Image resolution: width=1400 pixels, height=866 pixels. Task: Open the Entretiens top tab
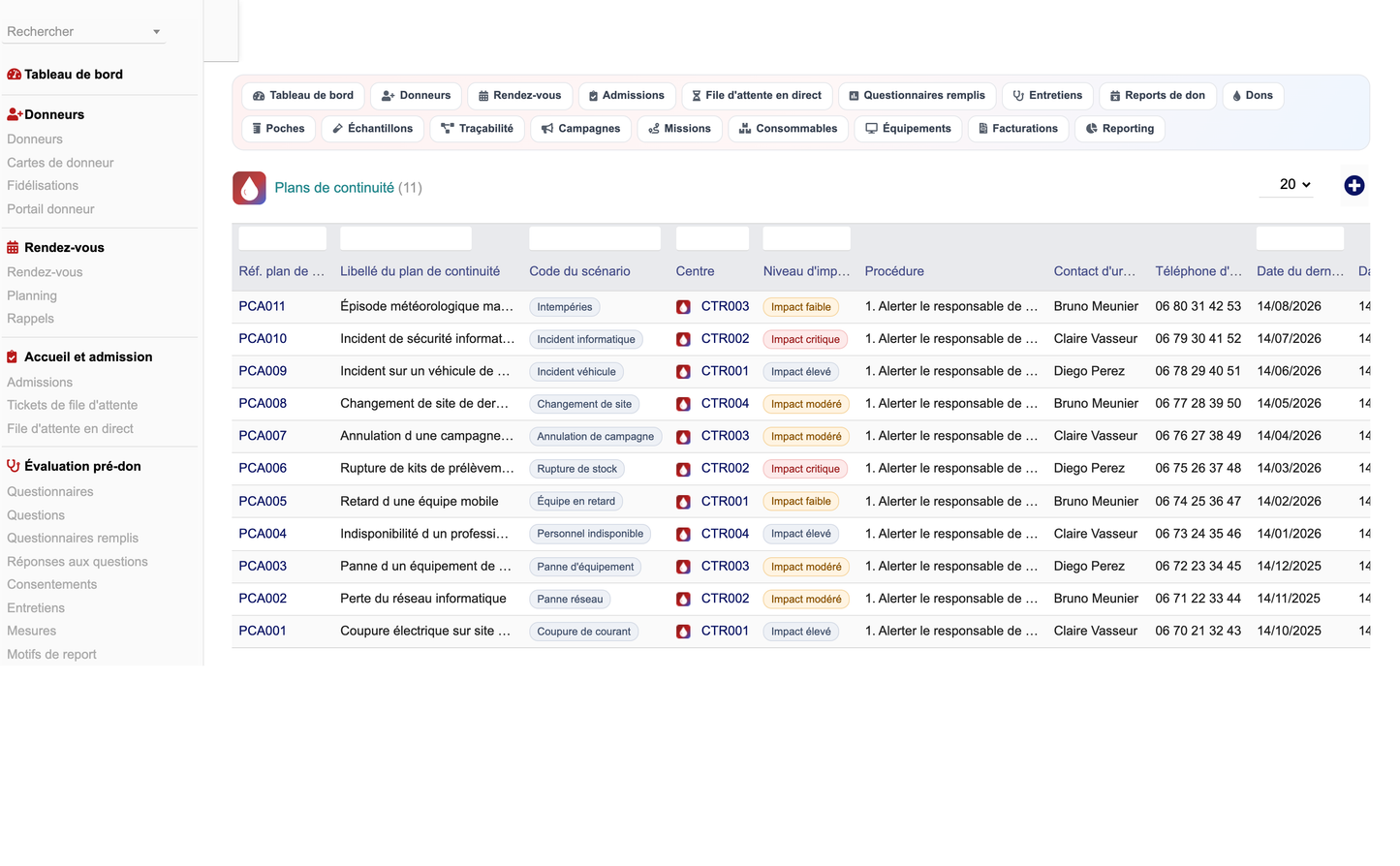[x=1047, y=96]
